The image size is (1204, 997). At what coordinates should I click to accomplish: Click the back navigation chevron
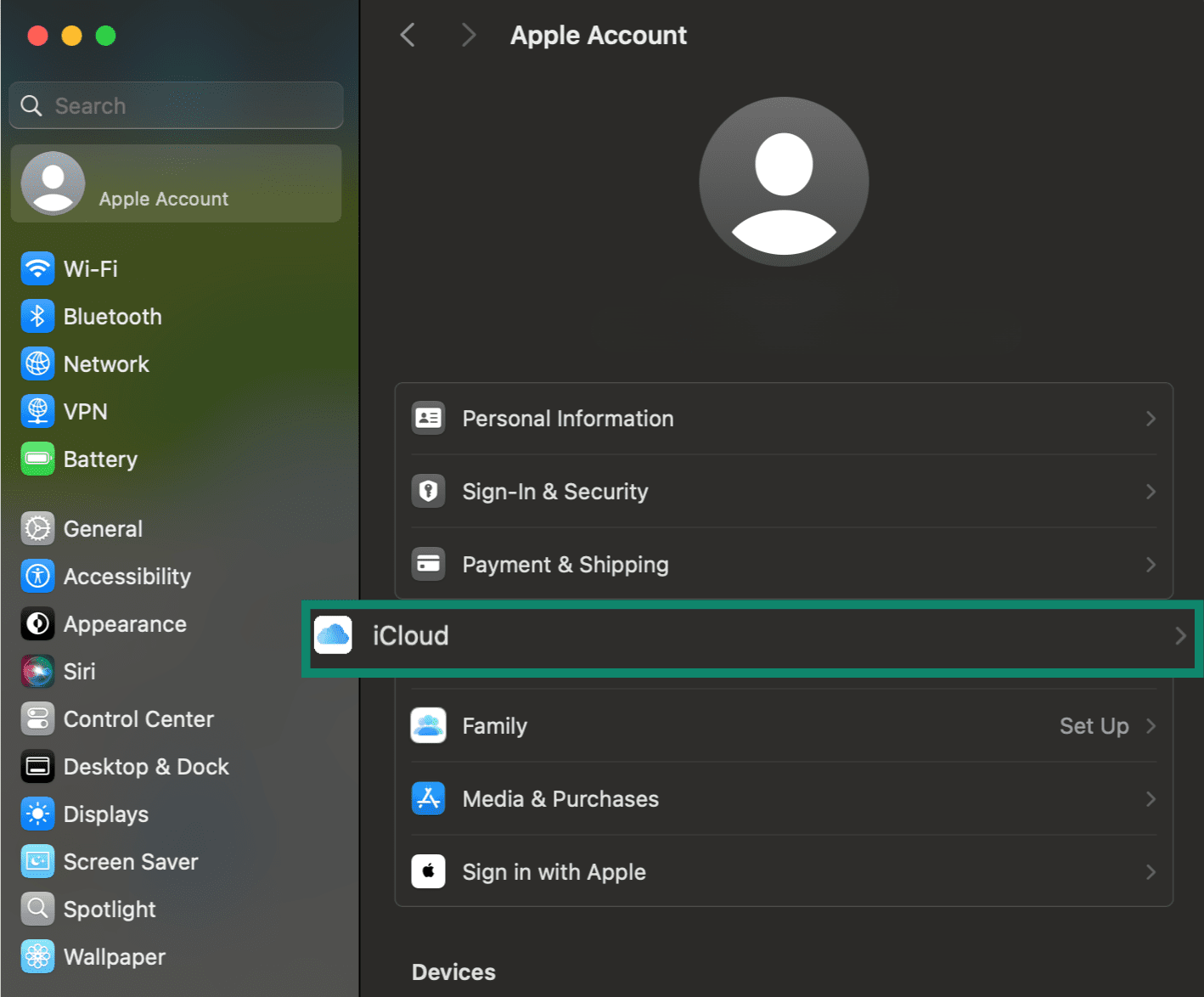coord(408,35)
